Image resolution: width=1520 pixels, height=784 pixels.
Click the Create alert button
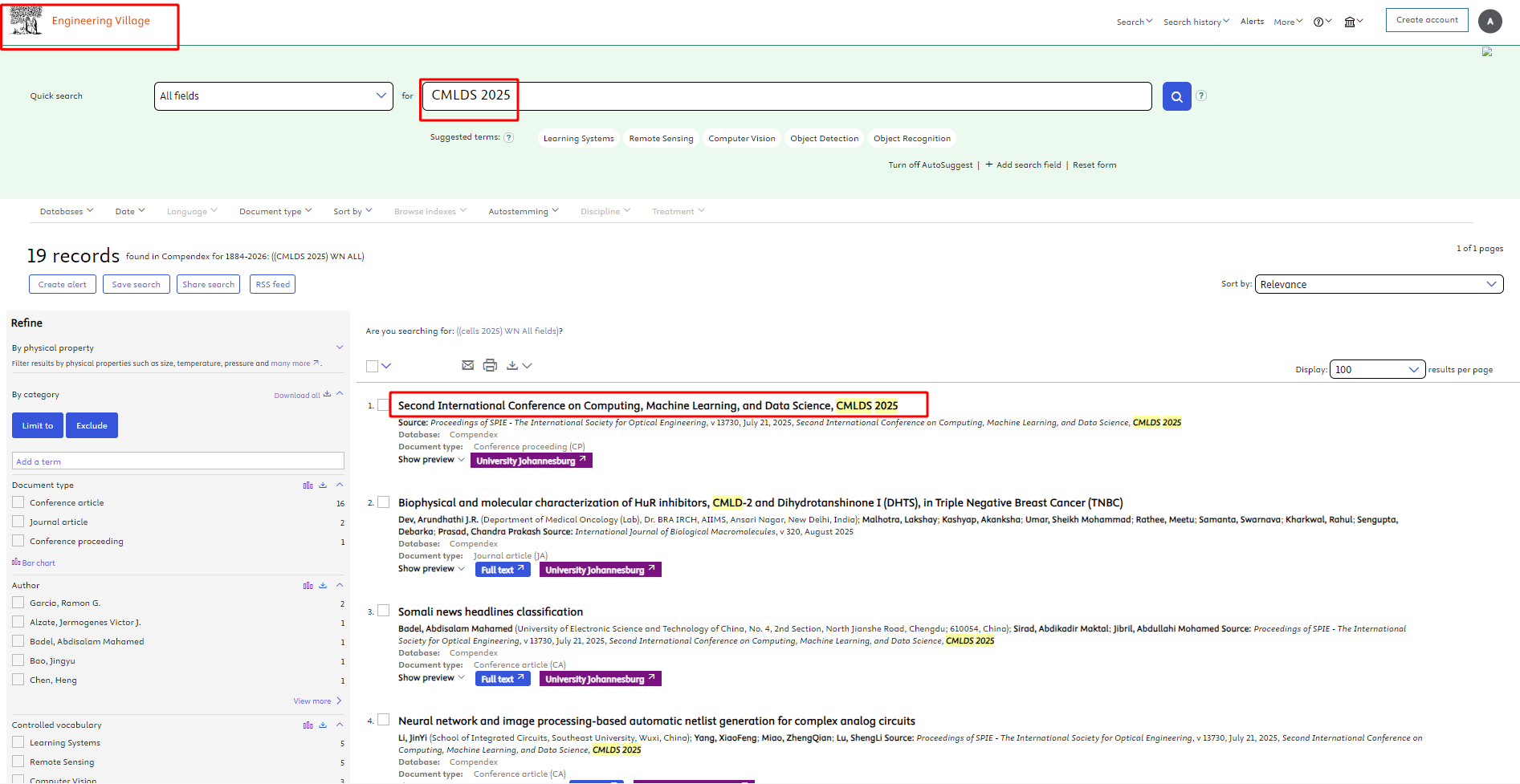coord(63,284)
